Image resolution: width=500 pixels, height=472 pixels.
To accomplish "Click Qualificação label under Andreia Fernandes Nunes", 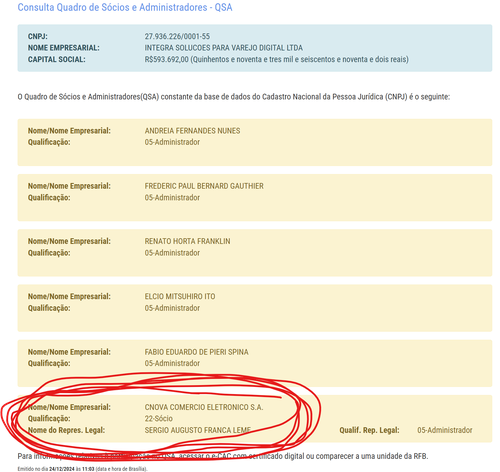I will click(49, 142).
